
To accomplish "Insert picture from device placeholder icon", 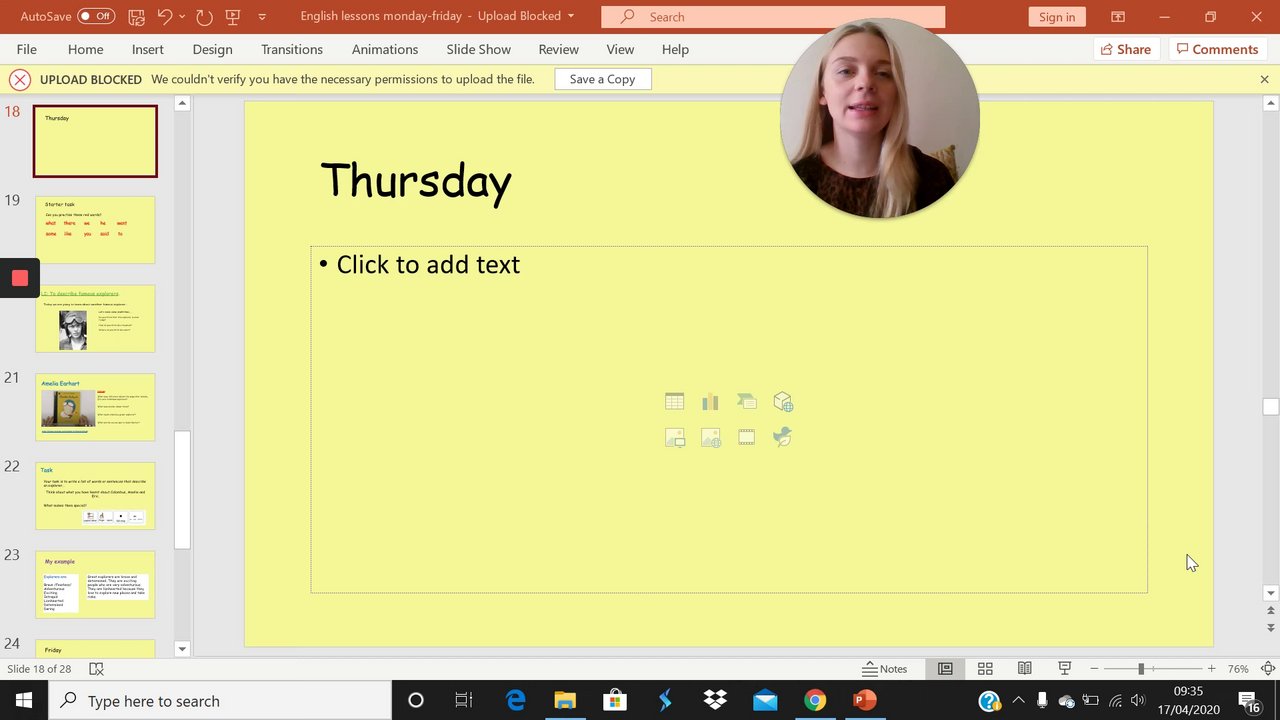I will (675, 438).
